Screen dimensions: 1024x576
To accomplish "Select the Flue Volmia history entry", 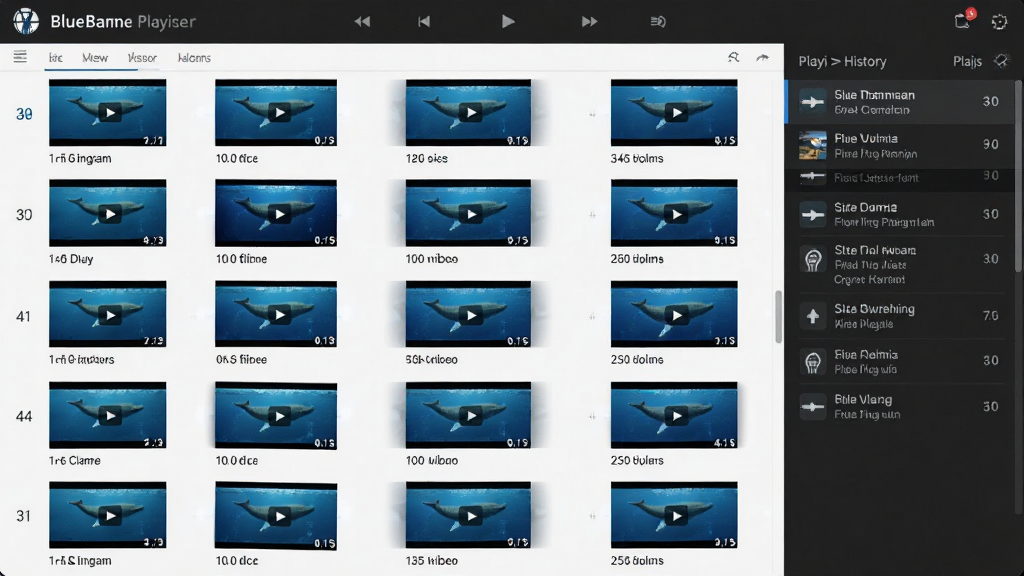I will (900, 146).
